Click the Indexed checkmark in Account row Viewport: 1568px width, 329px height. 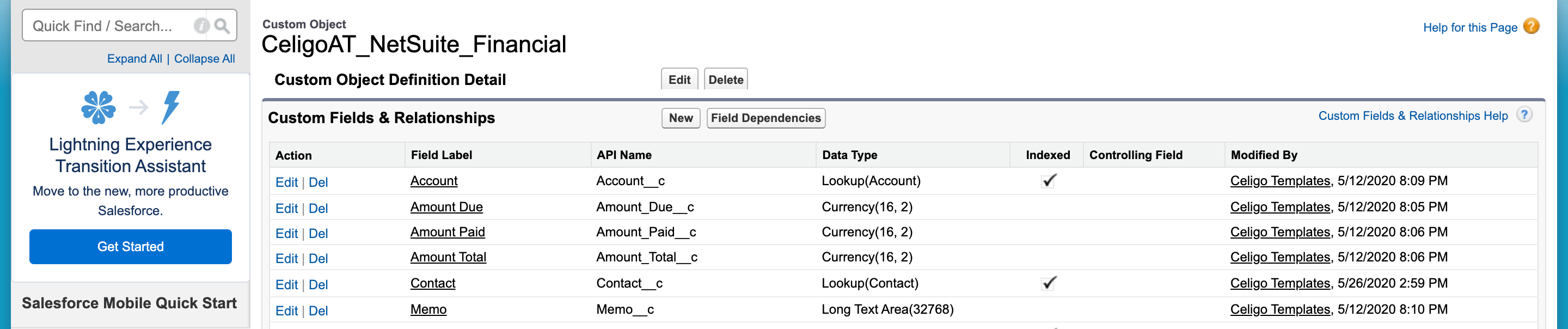tap(1048, 180)
